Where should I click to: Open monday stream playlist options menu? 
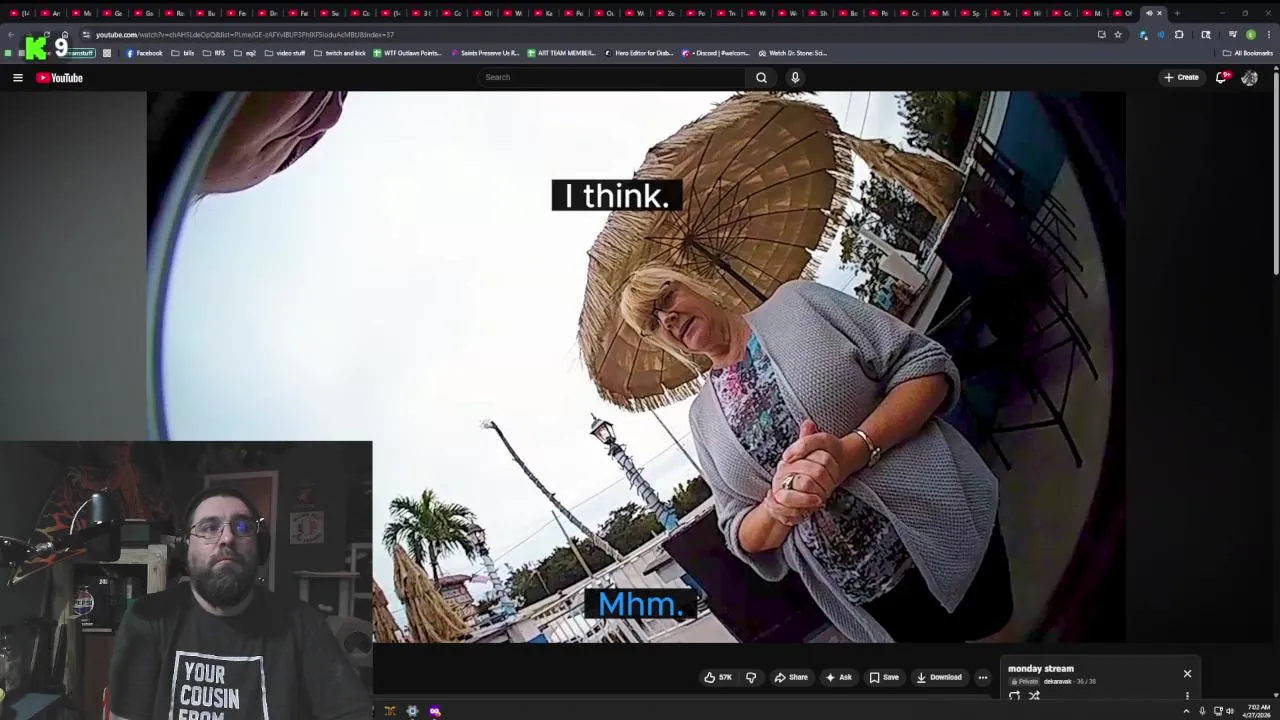click(x=1187, y=696)
